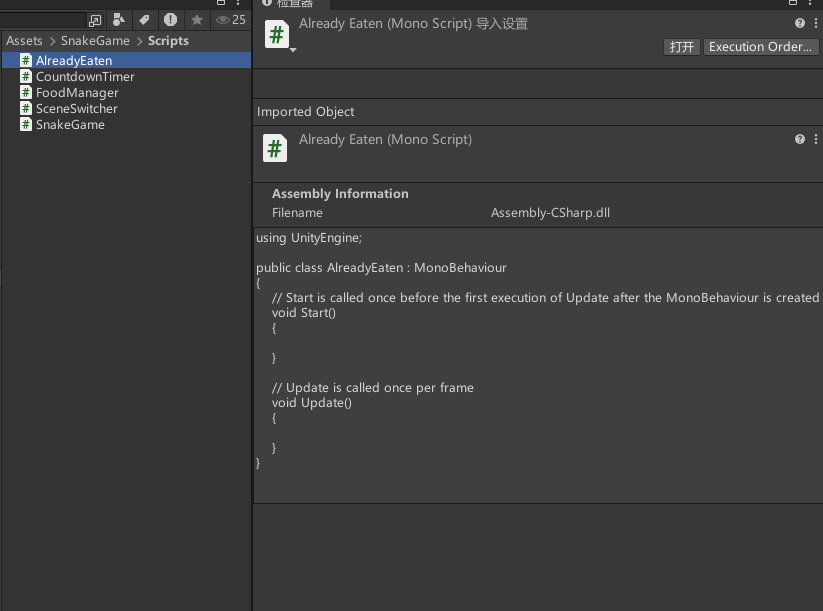Open the search by label tag icon
This screenshot has width=823, height=611.
coord(144,20)
